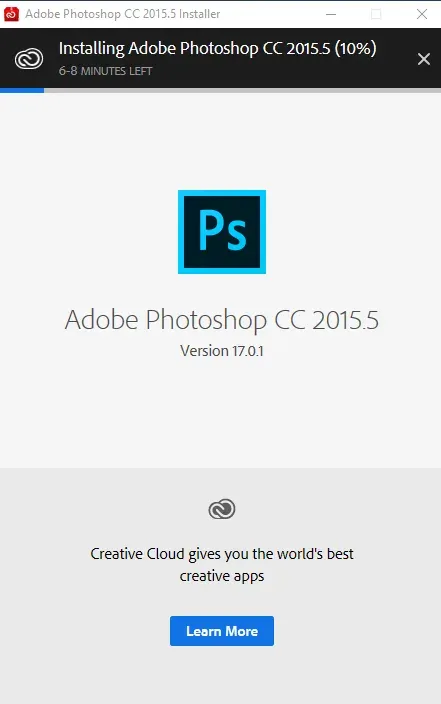Click the blue Ps Photoshop logo
The width and height of the screenshot is (441, 704).
tap(222, 232)
